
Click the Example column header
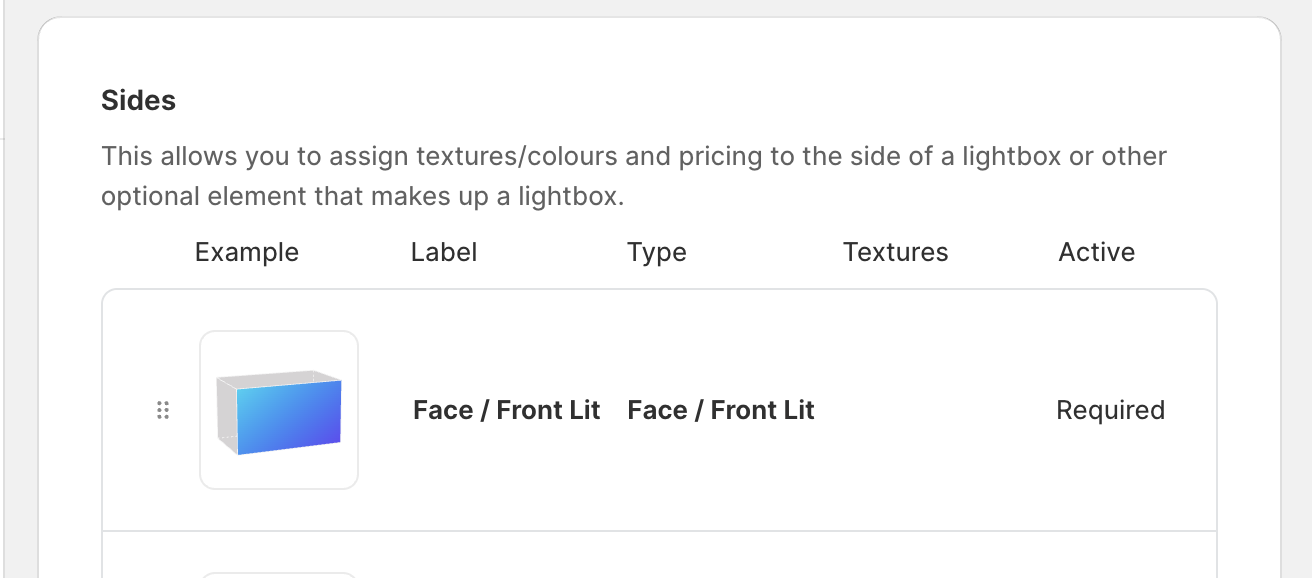pos(246,252)
